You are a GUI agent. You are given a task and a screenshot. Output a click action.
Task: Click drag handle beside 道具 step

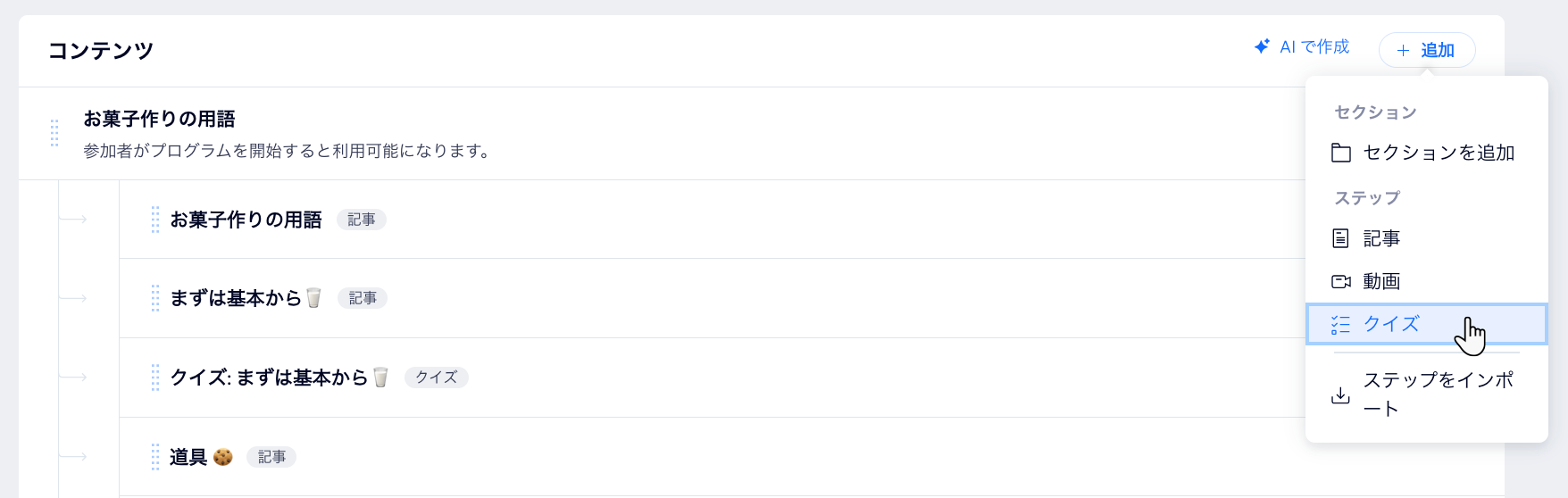tap(155, 457)
